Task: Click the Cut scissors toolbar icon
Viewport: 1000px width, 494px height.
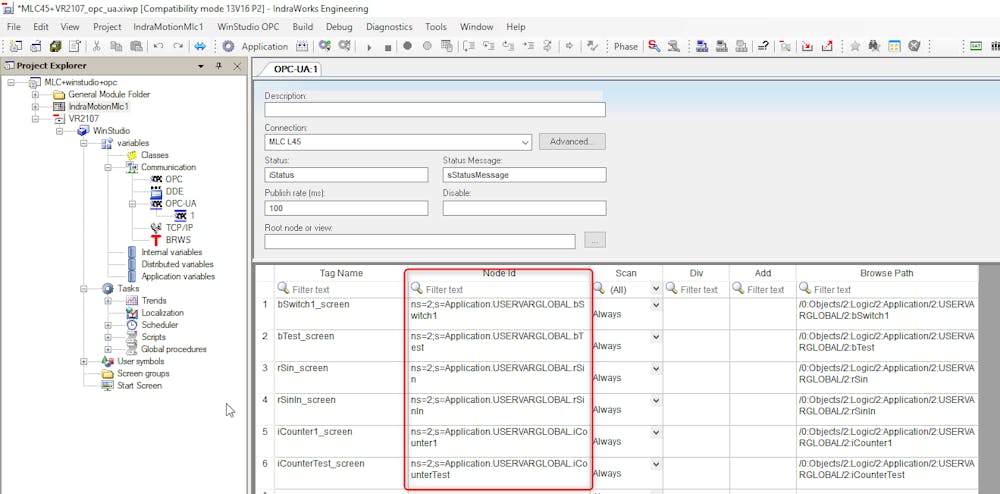Action: click(96, 46)
